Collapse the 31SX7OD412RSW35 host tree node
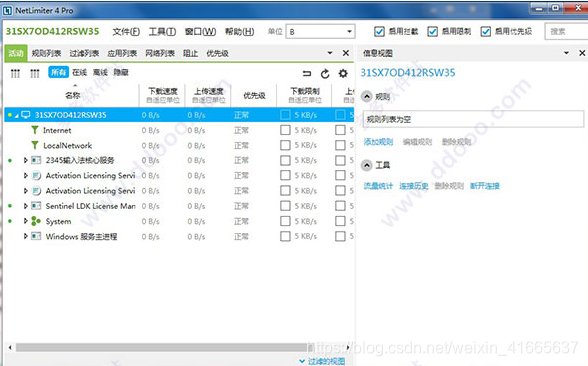Image resolution: width=588 pixels, height=366 pixels. (x=16, y=116)
